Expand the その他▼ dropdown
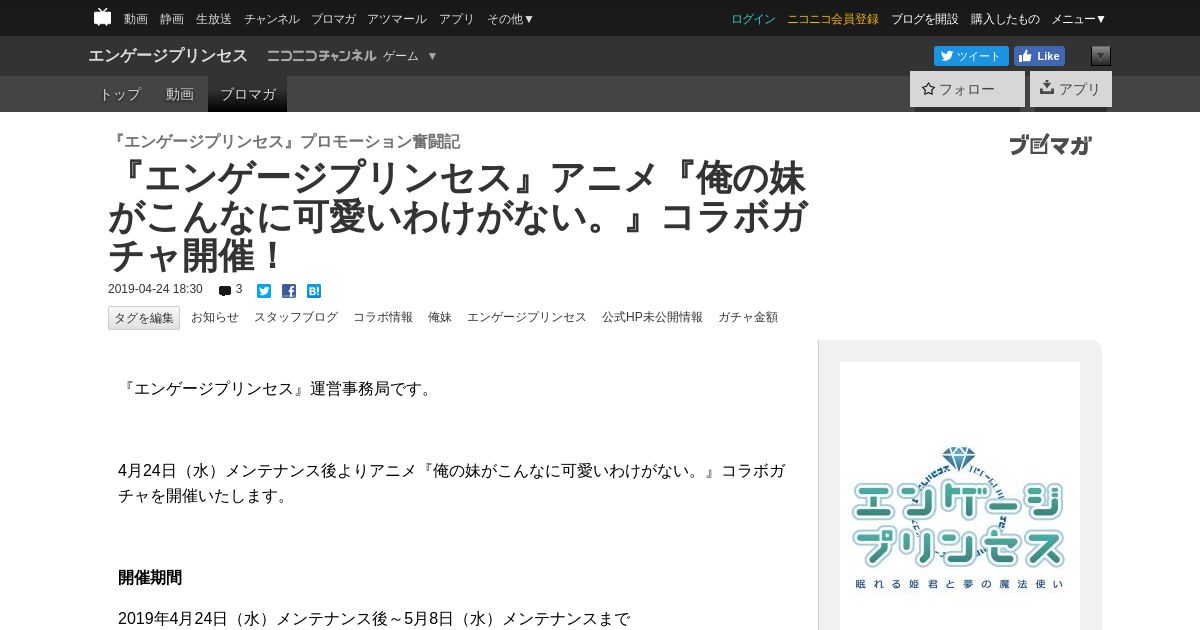Image resolution: width=1200 pixels, height=630 pixels. [x=511, y=19]
